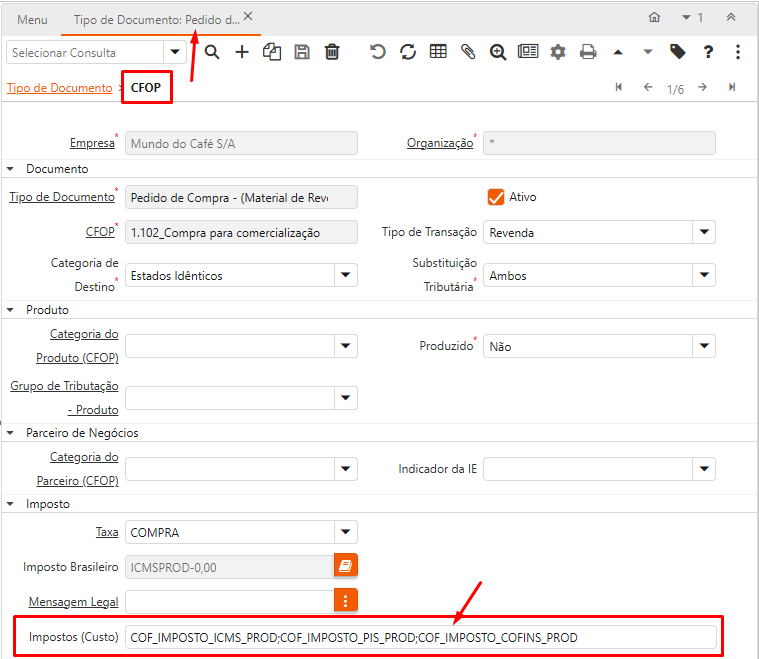Click the Tipo de Documento breadcrumb link
This screenshot has height=659, width=759.
(x=59, y=88)
